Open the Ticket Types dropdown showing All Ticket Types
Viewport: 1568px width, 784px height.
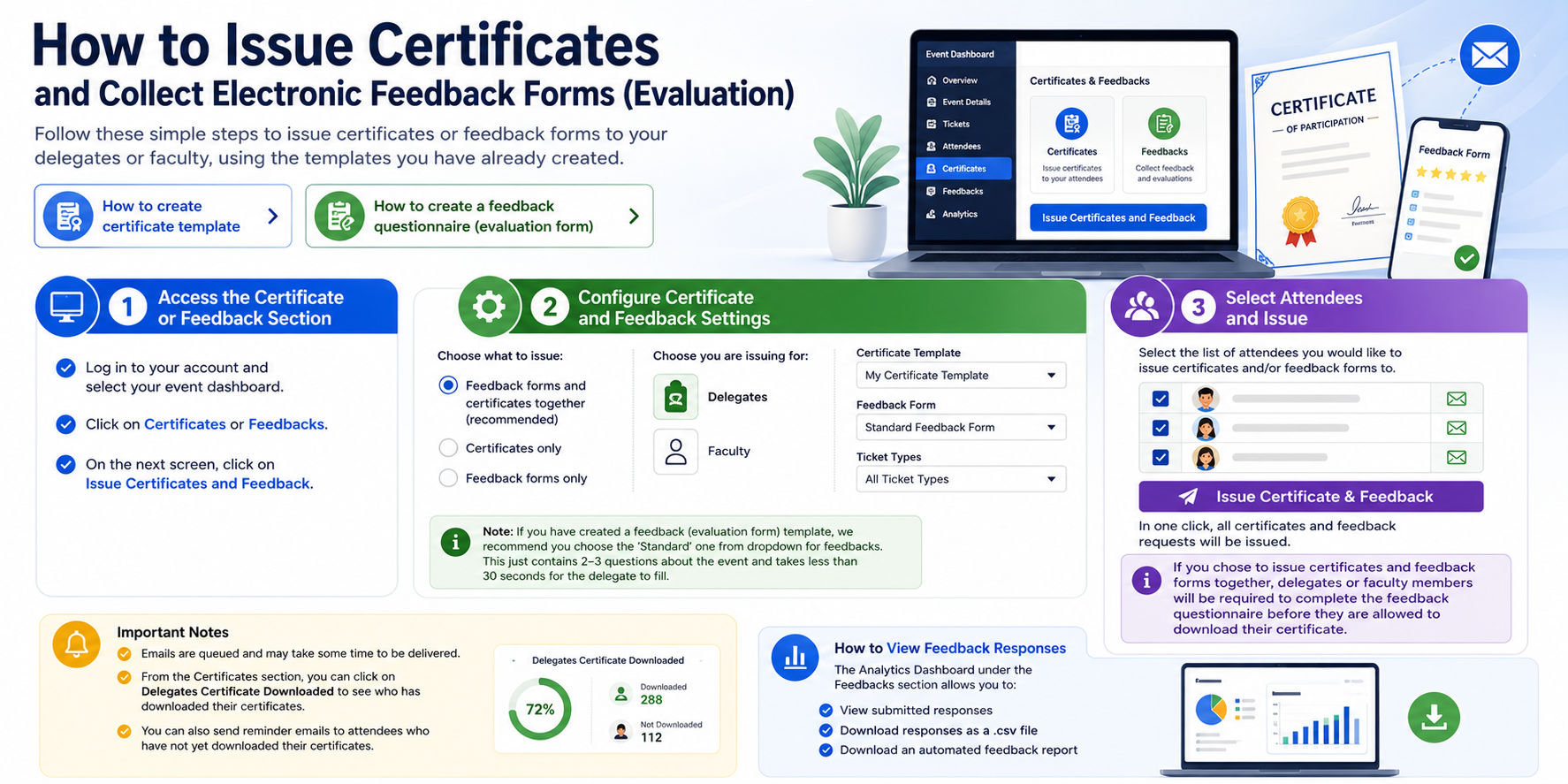pyautogui.click(x=961, y=479)
